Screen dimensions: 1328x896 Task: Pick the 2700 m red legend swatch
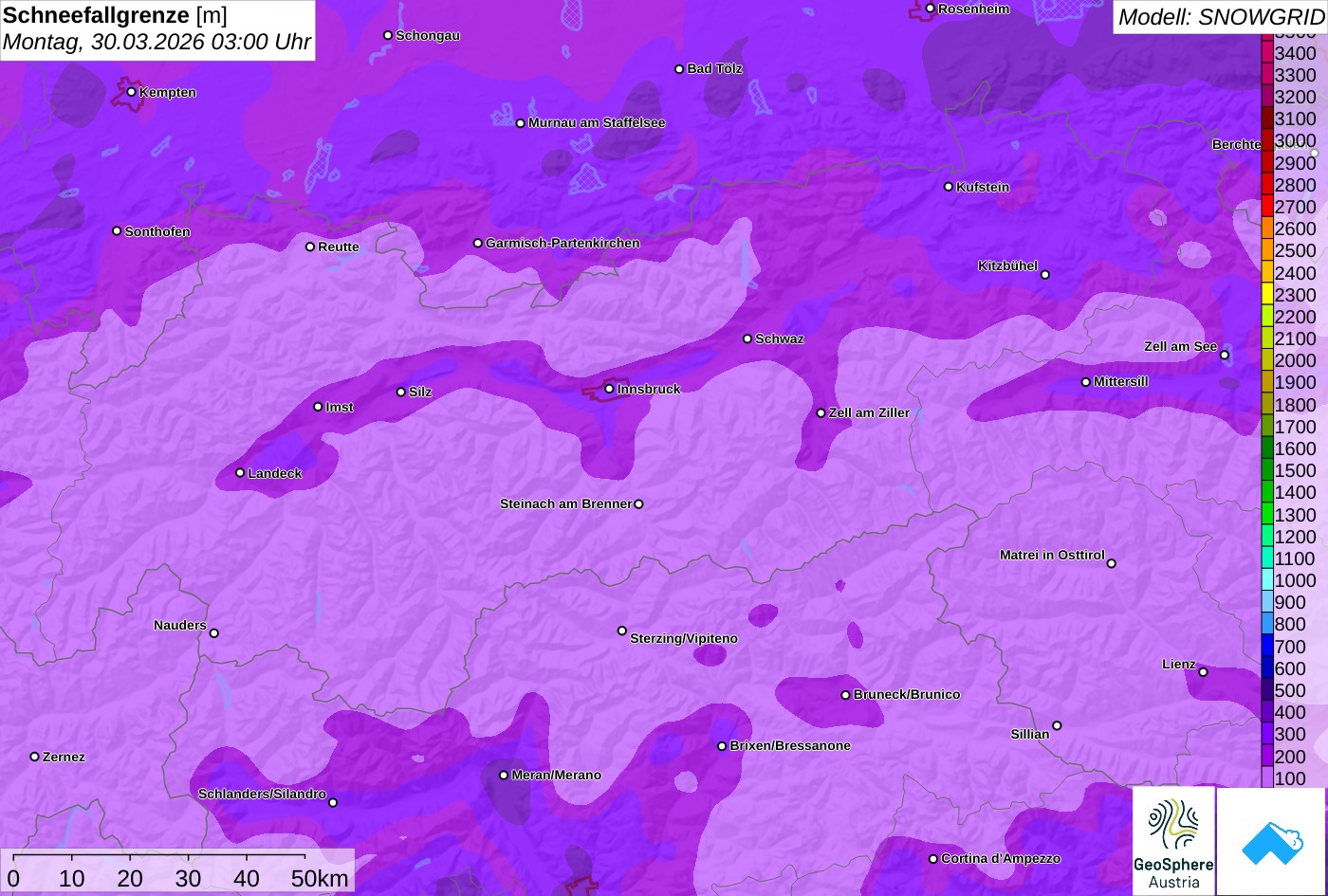(x=1266, y=207)
